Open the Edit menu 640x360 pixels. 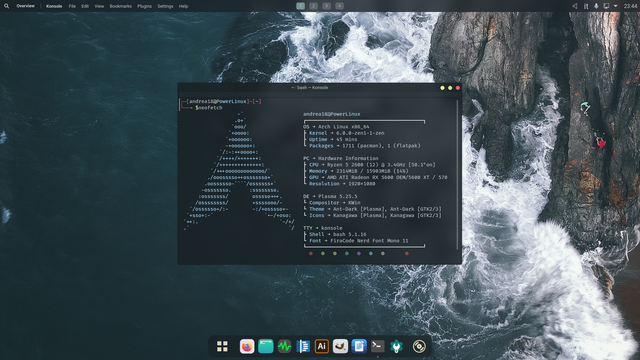pos(85,6)
